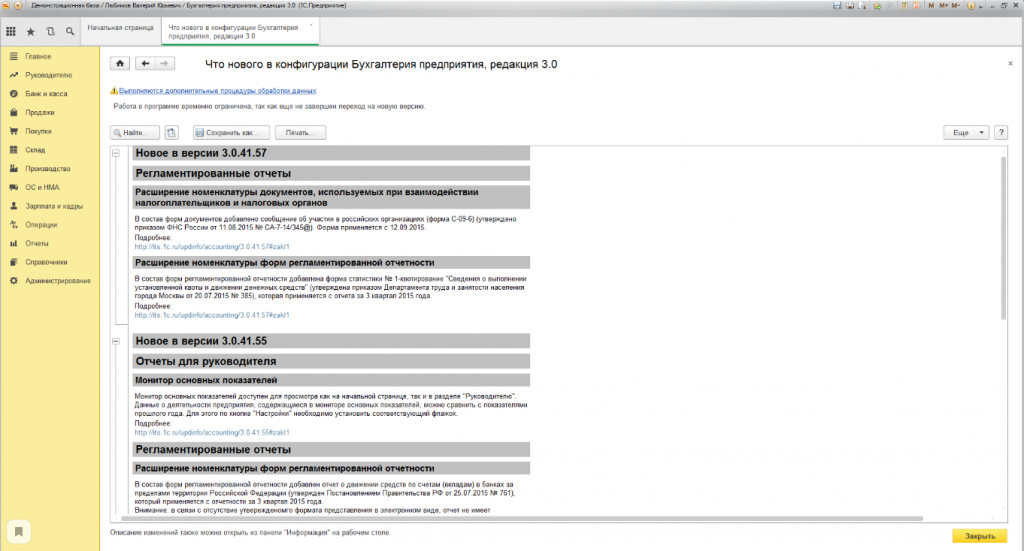The height and width of the screenshot is (551, 1024).
Task: Click the search magnifier icon in top panel
Action: coord(70,31)
